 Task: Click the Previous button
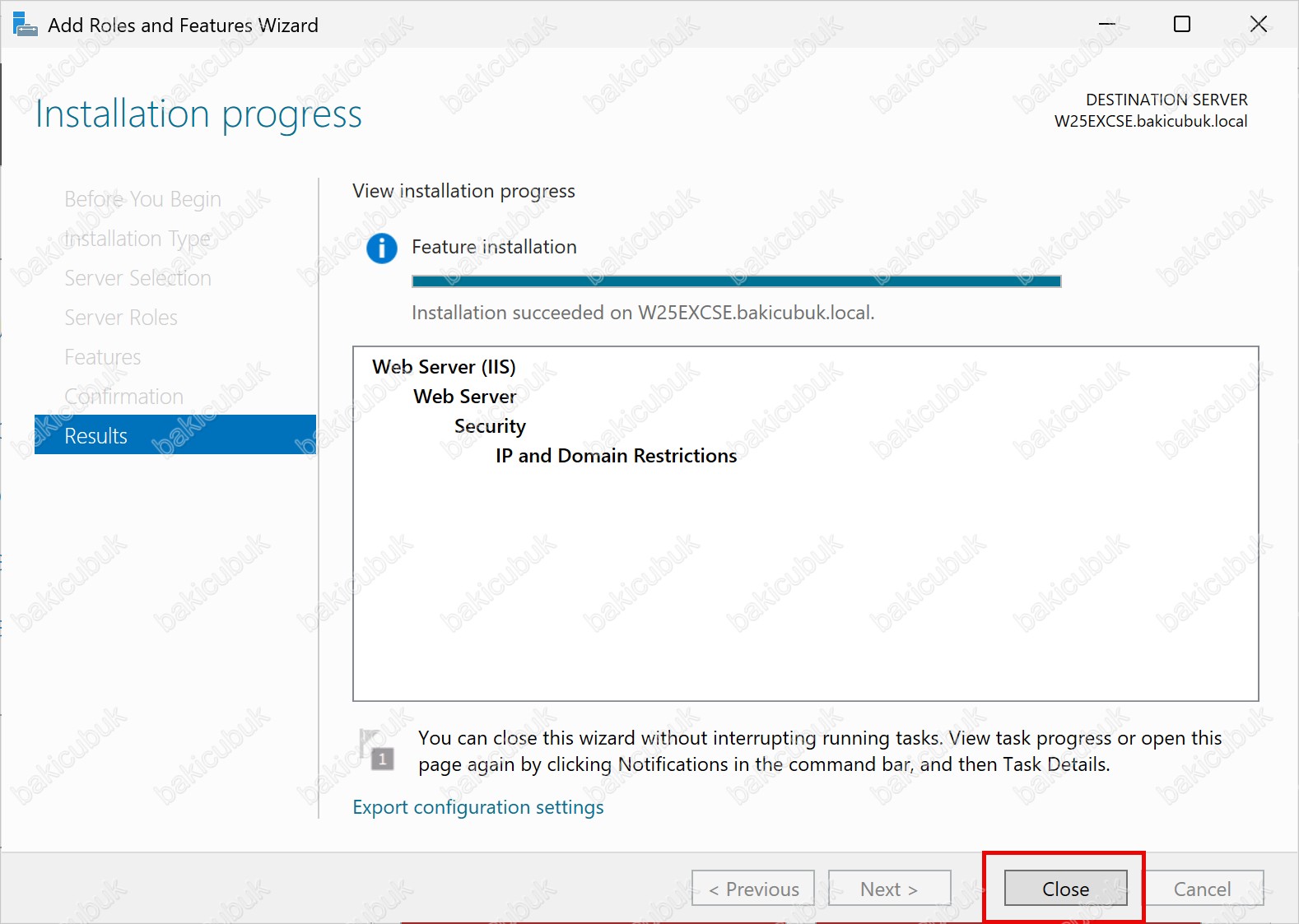tap(753, 889)
